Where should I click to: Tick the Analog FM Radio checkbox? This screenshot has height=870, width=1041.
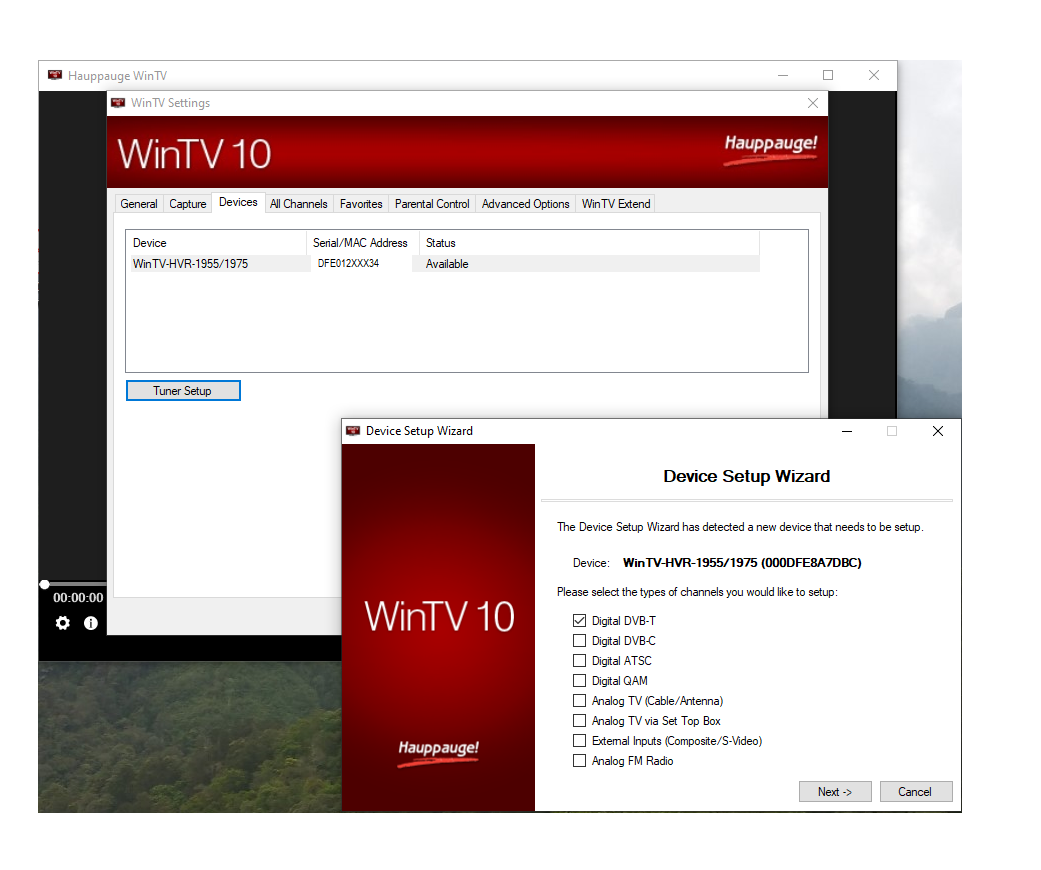(x=579, y=761)
